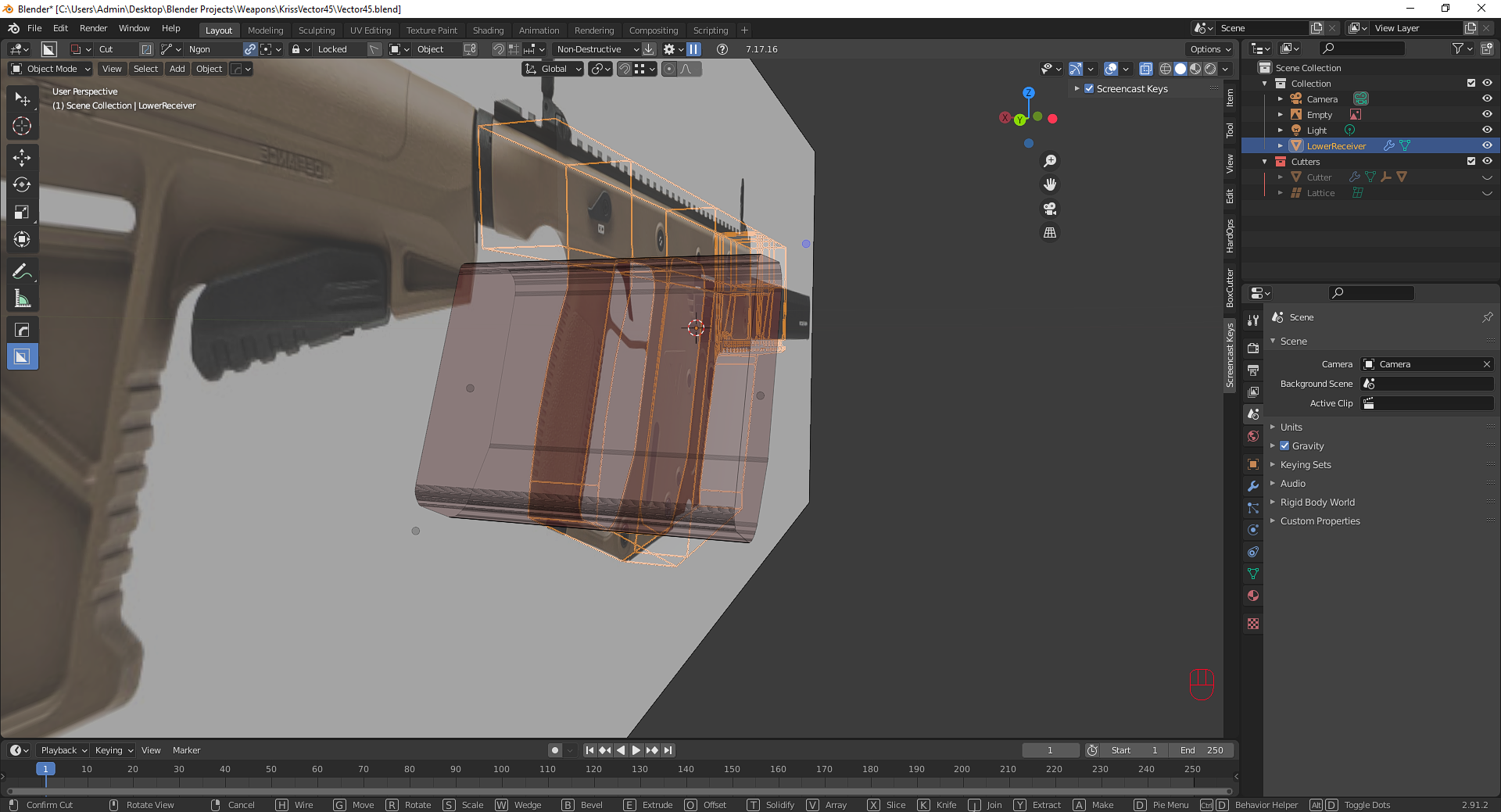This screenshot has height=812, width=1501.
Task: Toggle the Screencast Keys checkbox
Action: click(1089, 89)
